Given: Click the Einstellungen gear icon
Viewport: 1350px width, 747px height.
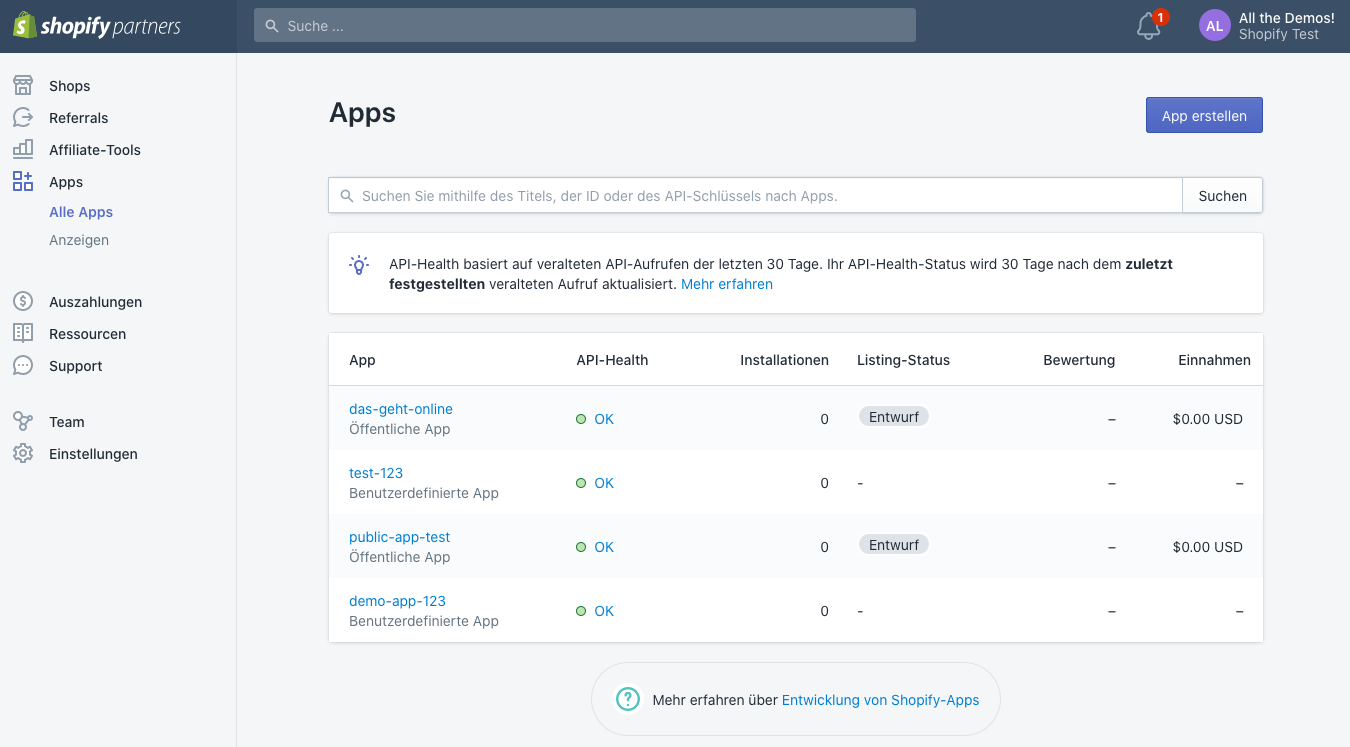Looking at the screenshot, I should point(23,454).
